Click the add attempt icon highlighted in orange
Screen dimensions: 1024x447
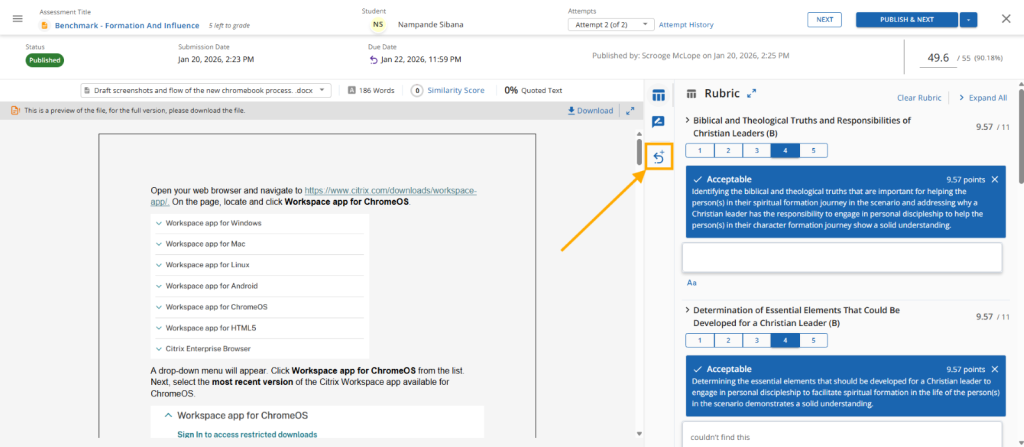pos(659,156)
